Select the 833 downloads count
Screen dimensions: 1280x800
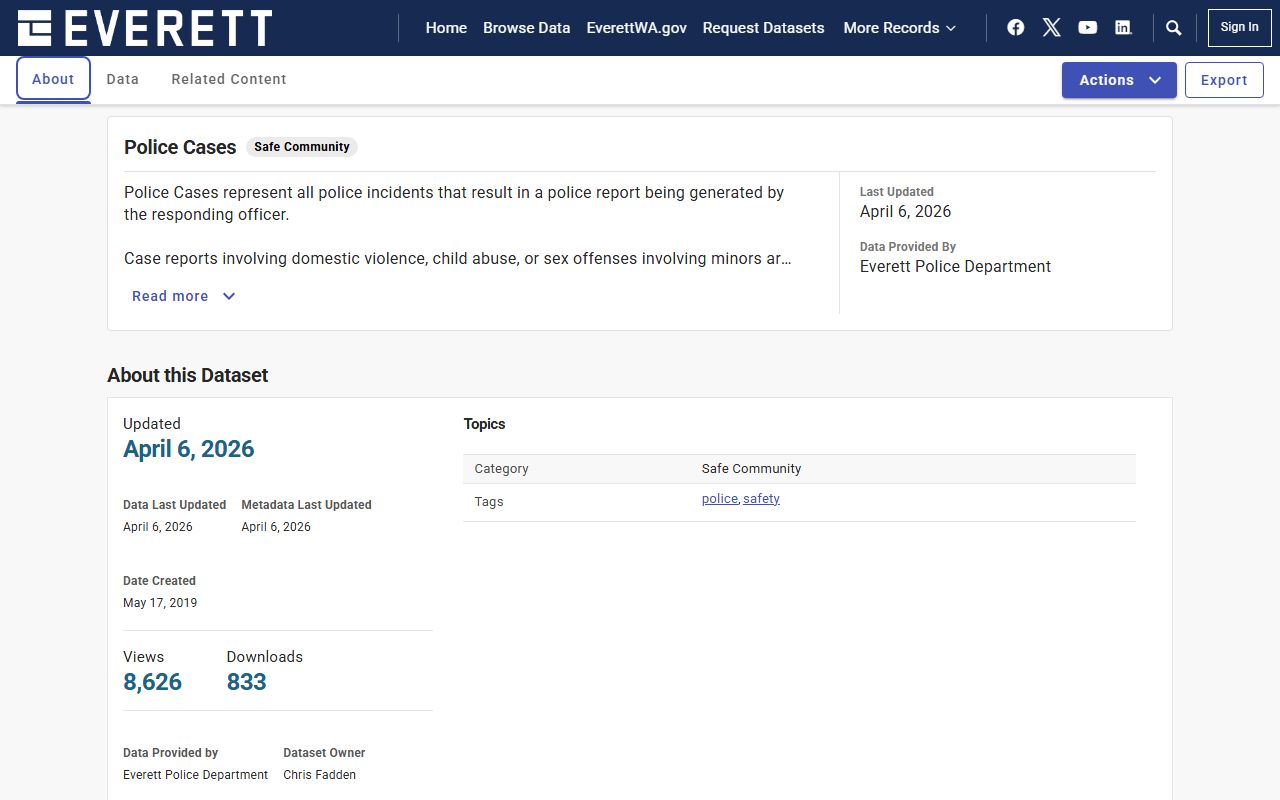[x=246, y=682]
